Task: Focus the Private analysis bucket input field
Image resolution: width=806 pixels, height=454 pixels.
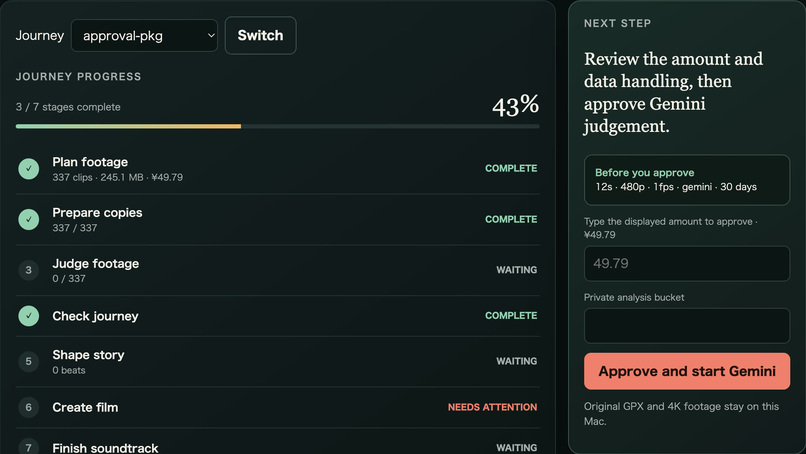Action: pos(687,325)
